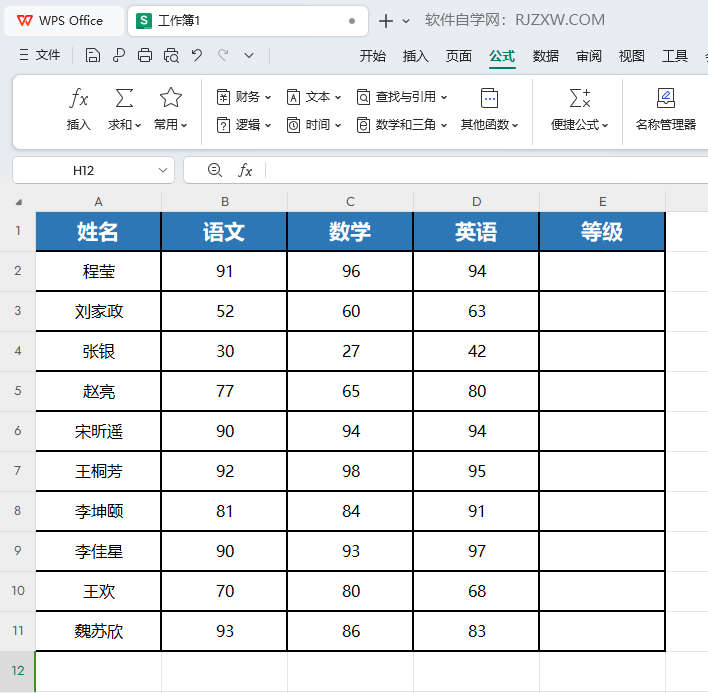The height and width of the screenshot is (693, 708).
Task: Open the 财务 financial functions icon
Action: click(224, 97)
